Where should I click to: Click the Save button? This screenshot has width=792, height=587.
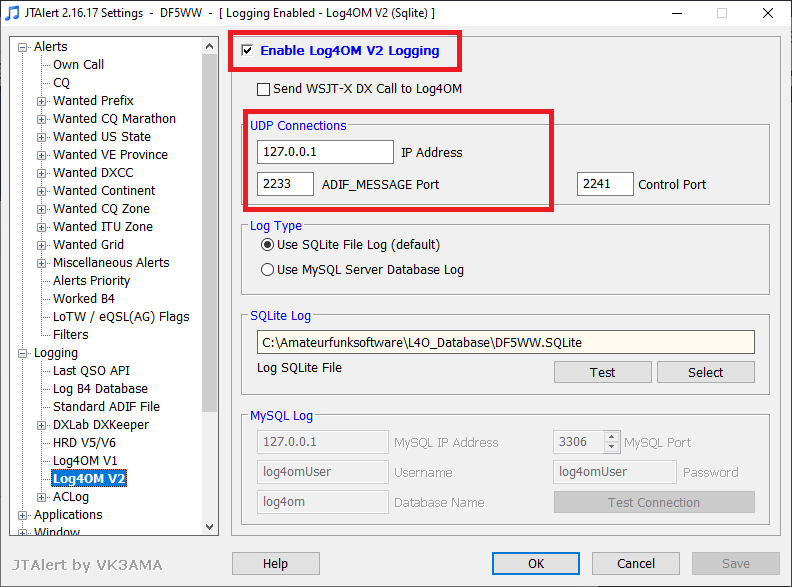click(x=736, y=563)
